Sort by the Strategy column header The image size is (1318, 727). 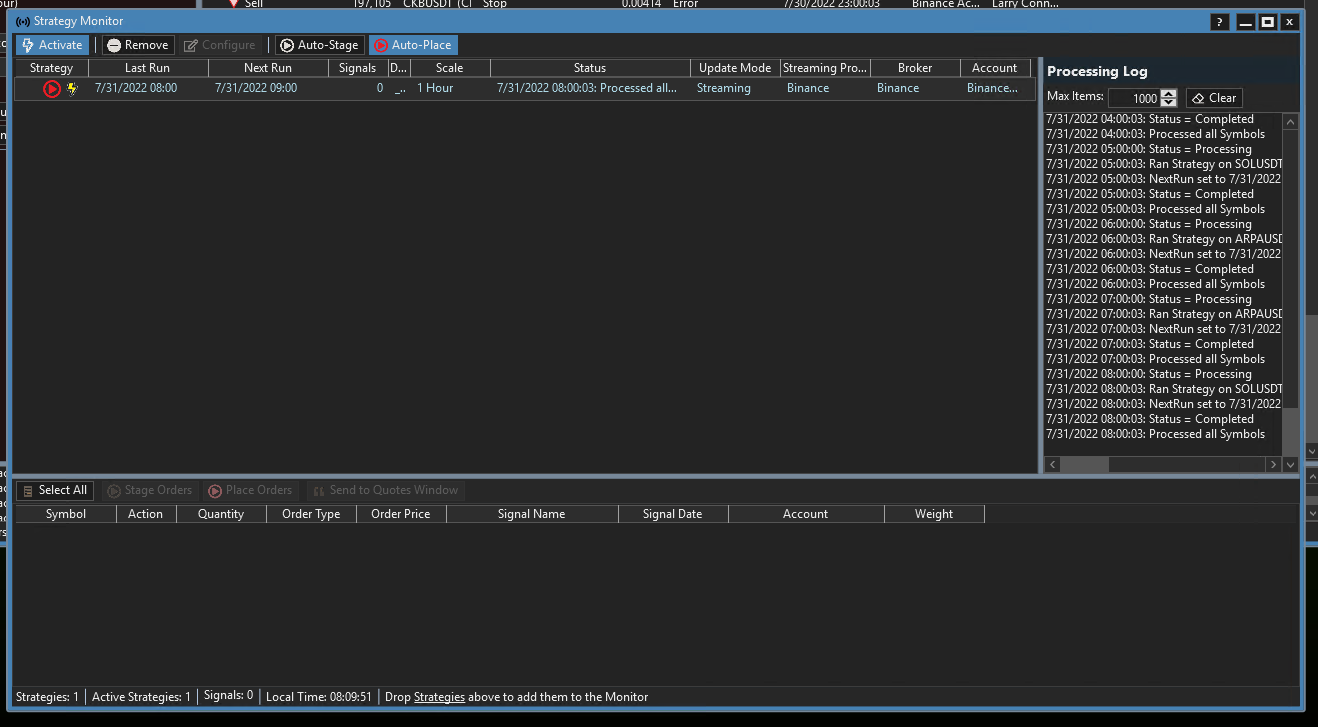52,68
